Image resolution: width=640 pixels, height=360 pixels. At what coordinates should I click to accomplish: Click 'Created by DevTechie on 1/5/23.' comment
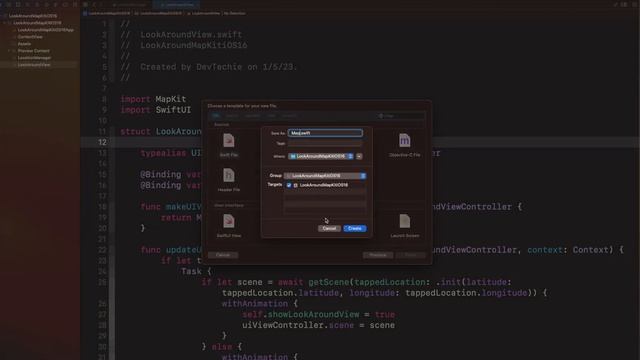pos(219,67)
